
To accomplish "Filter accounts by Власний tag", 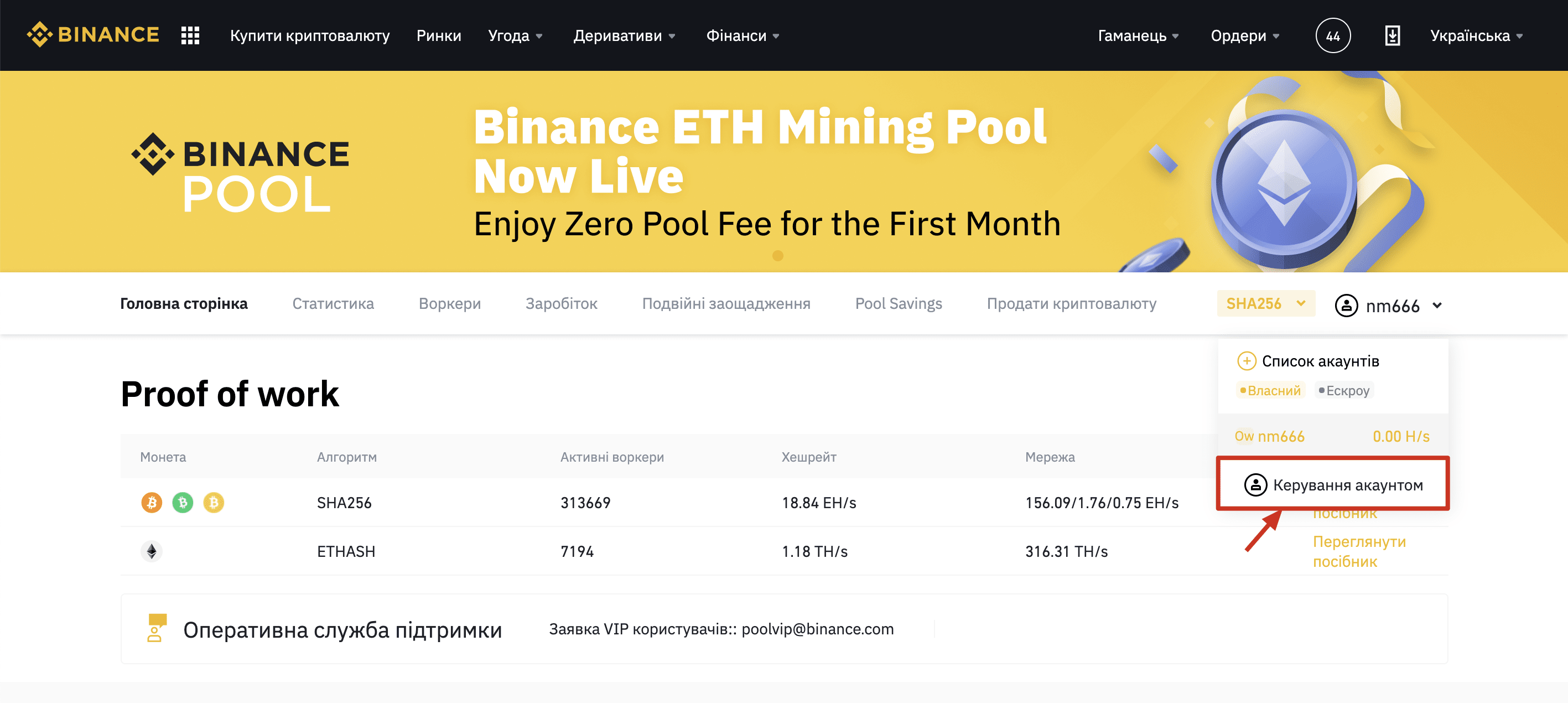I will pyautogui.click(x=1270, y=390).
